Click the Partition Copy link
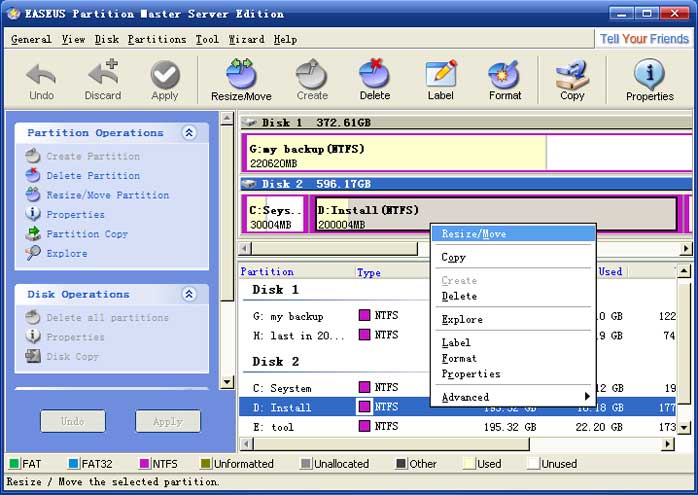The width and height of the screenshot is (698, 495). coord(87,234)
